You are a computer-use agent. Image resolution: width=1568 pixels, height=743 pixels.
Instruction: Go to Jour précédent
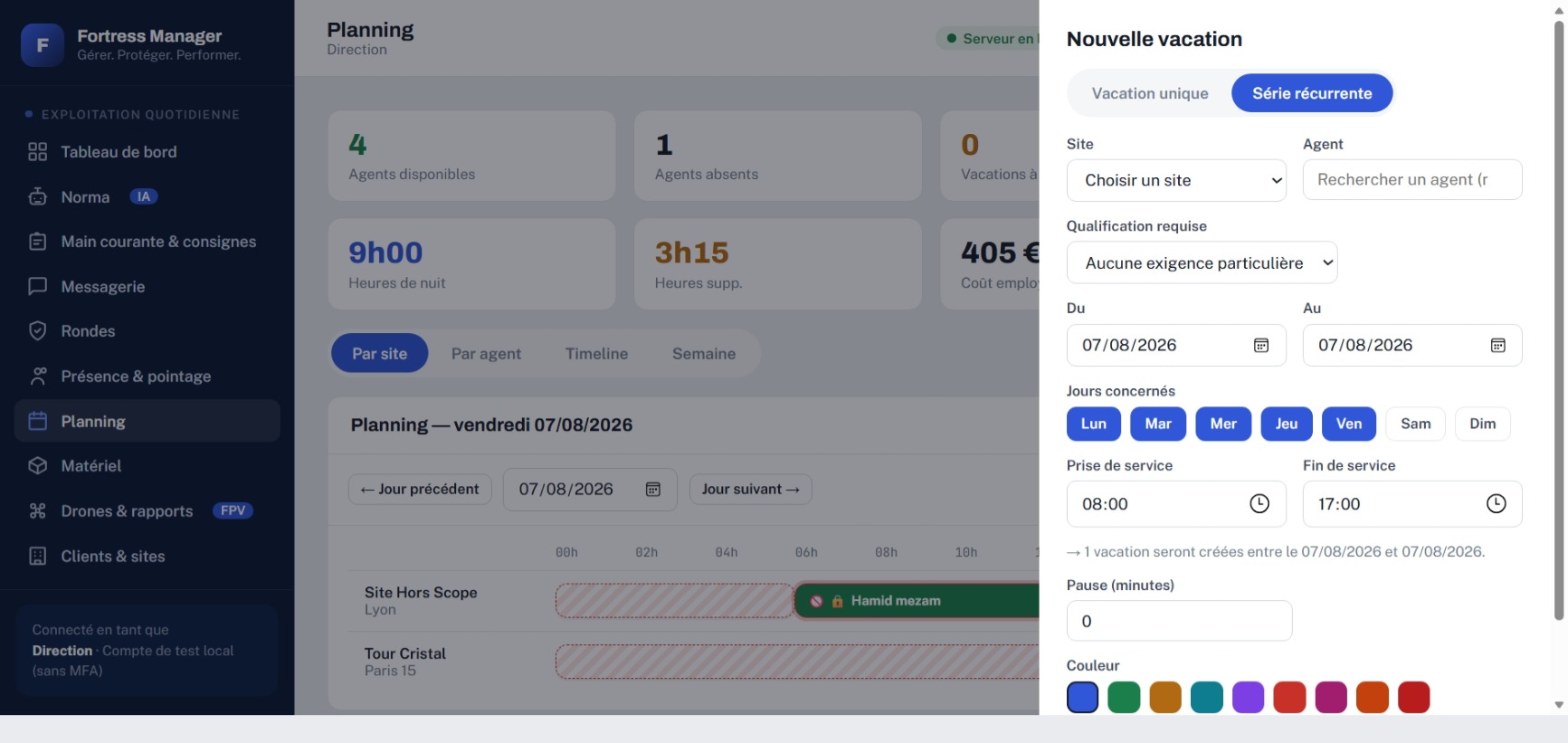click(x=420, y=490)
